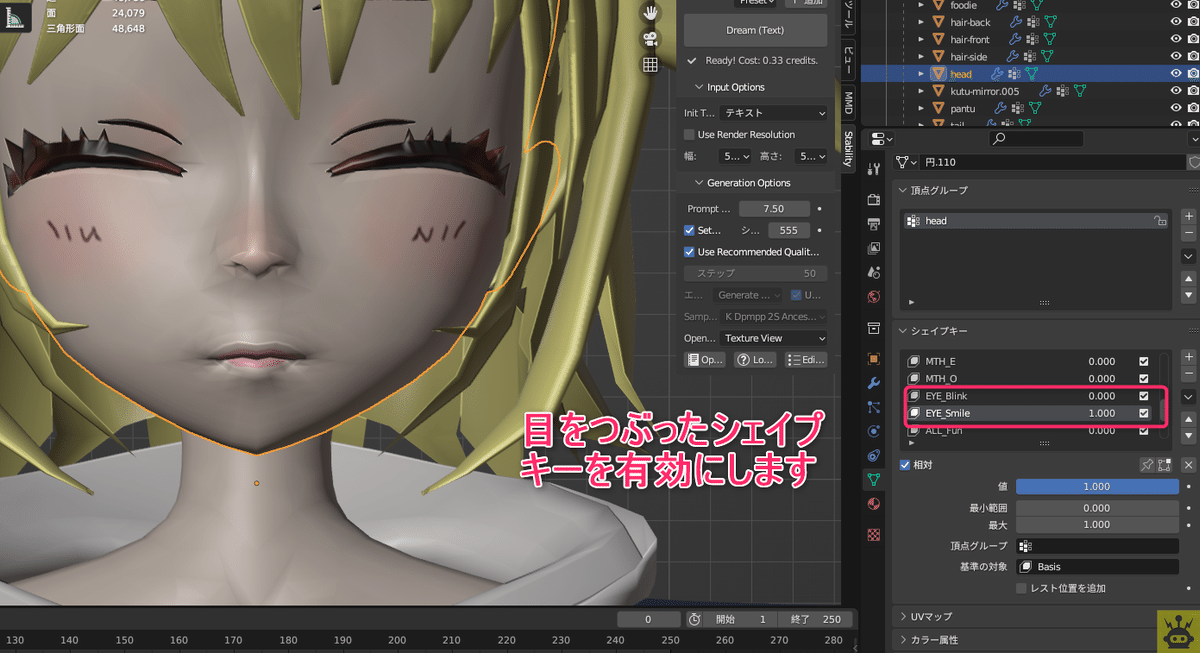This screenshot has height=653, width=1200.
Task: Toggle shape key pin icon
Action: [x=1148, y=465]
